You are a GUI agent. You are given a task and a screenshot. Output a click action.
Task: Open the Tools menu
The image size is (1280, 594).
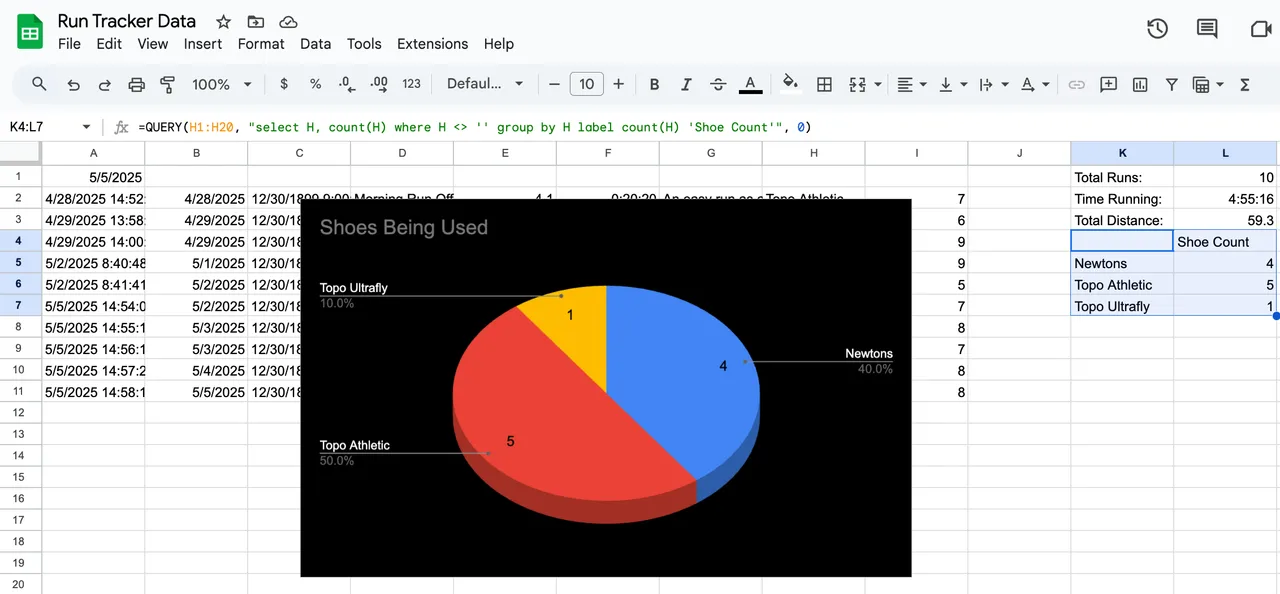(364, 44)
